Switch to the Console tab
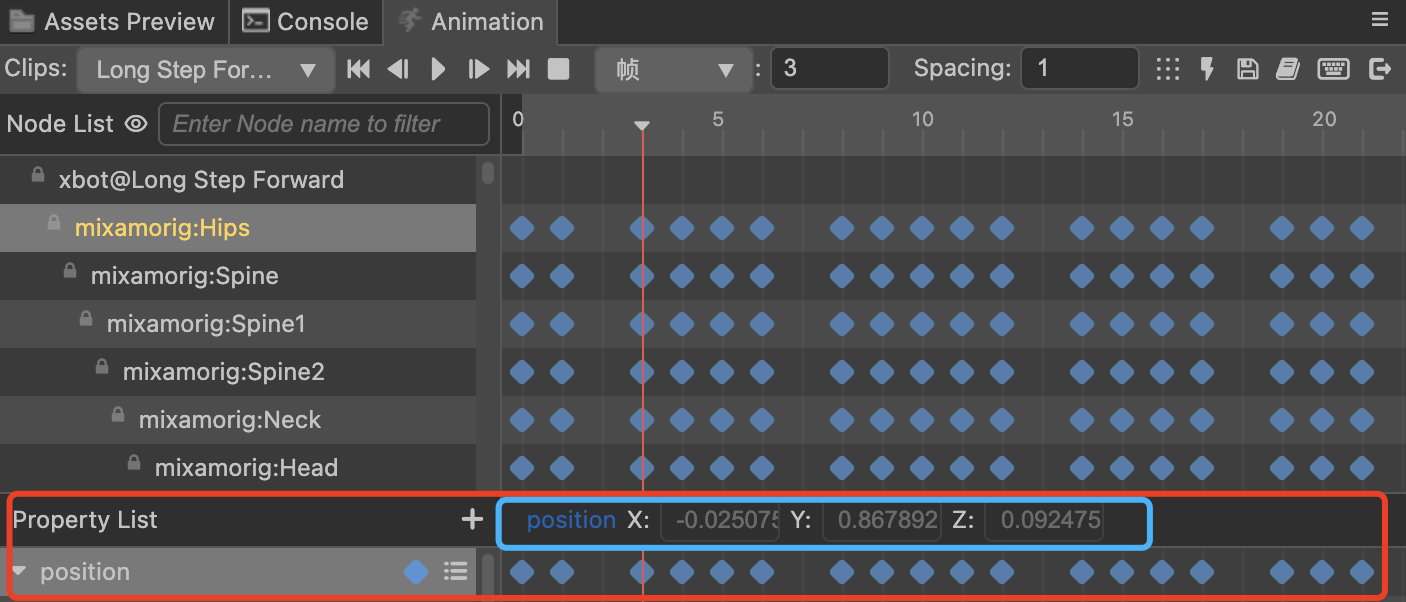This screenshot has height=602, width=1406. 306,21
